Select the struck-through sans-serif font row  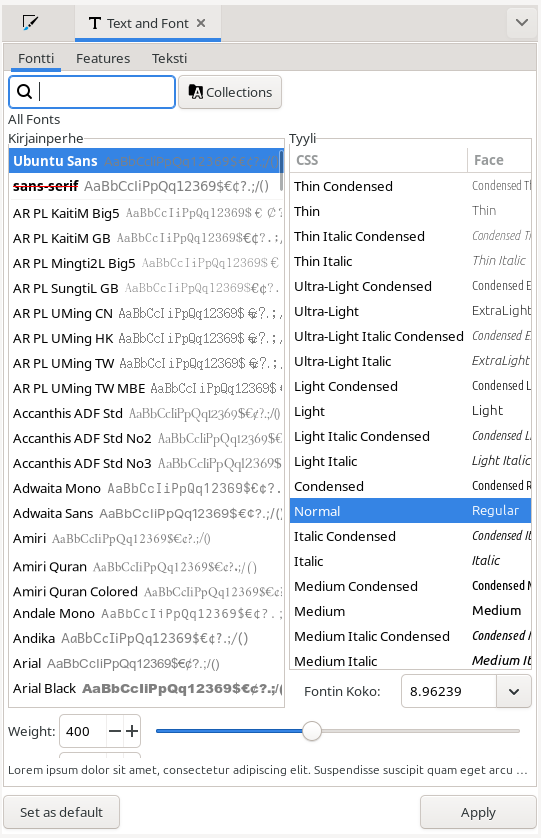click(144, 186)
